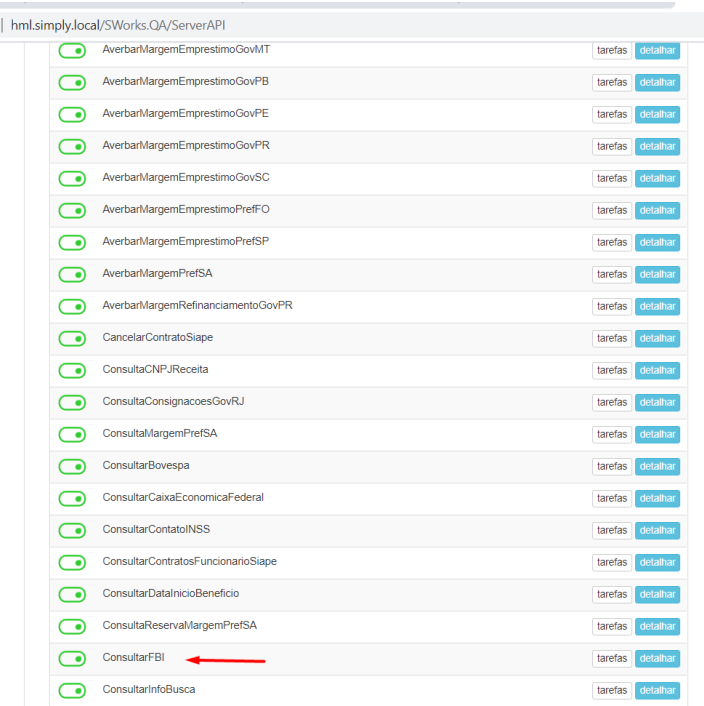Open tarefas for CancelarContratoSiape

pyautogui.click(x=612, y=338)
